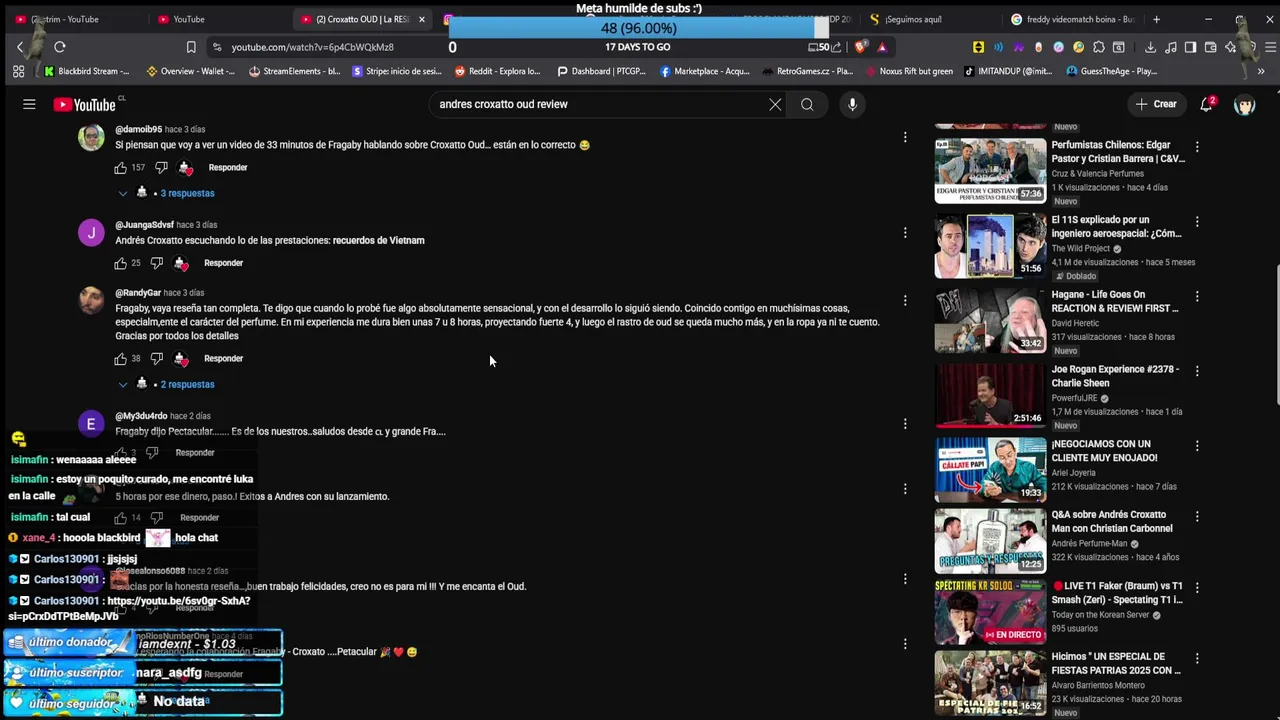Switch to freddy videomatch boina tab
Image resolution: width=1280 pixels, height=720 pixels.
pos(1072,19)
